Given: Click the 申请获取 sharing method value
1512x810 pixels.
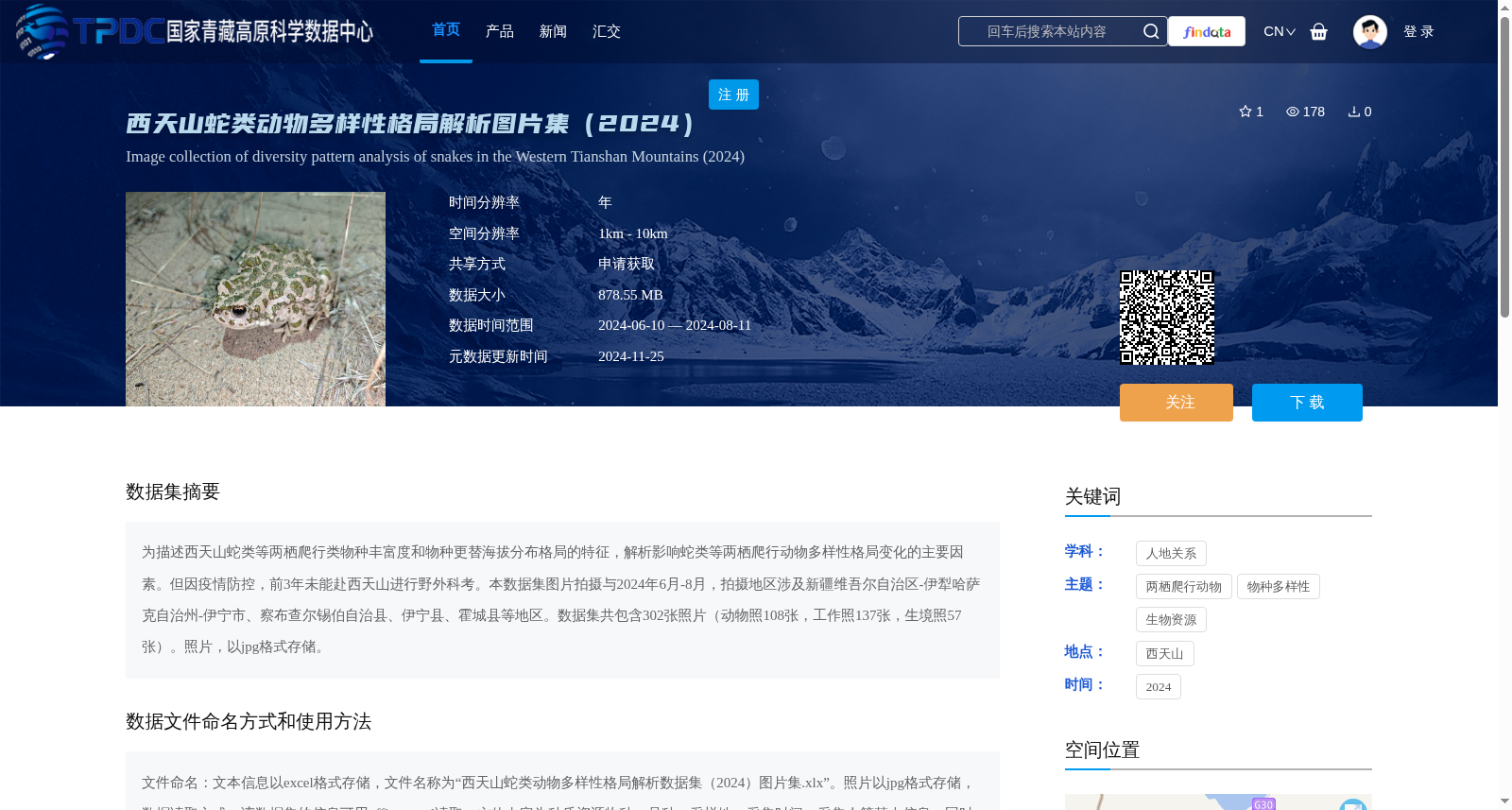Looking at the screenshot, I should point(627,264).
